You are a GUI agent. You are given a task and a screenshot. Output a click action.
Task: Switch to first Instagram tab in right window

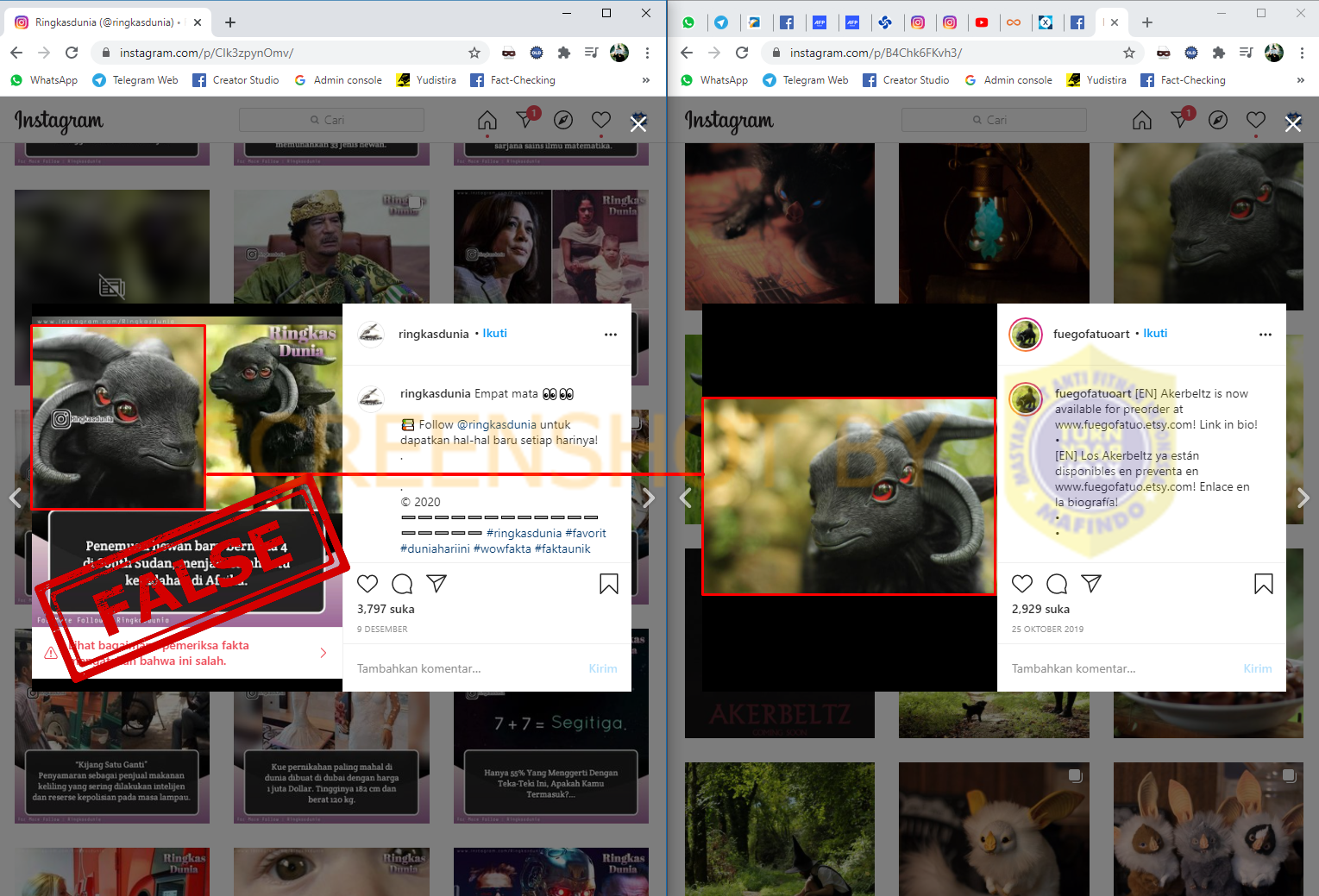918,22
